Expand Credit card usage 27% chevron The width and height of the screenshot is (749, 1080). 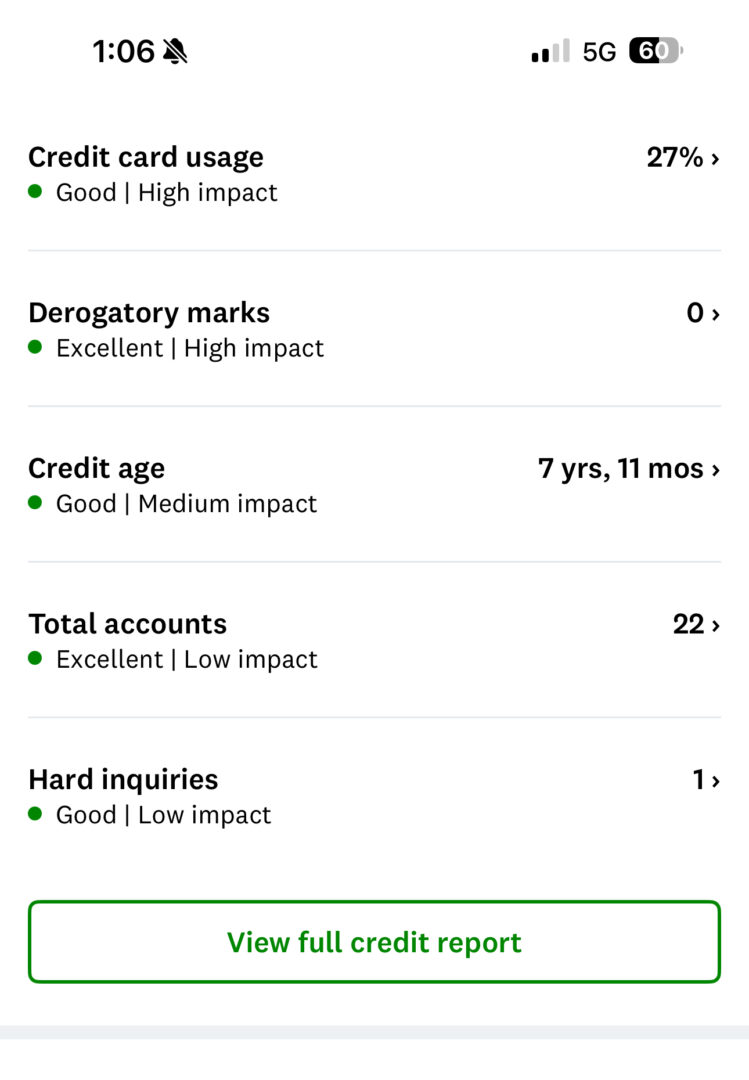(715, 158)
